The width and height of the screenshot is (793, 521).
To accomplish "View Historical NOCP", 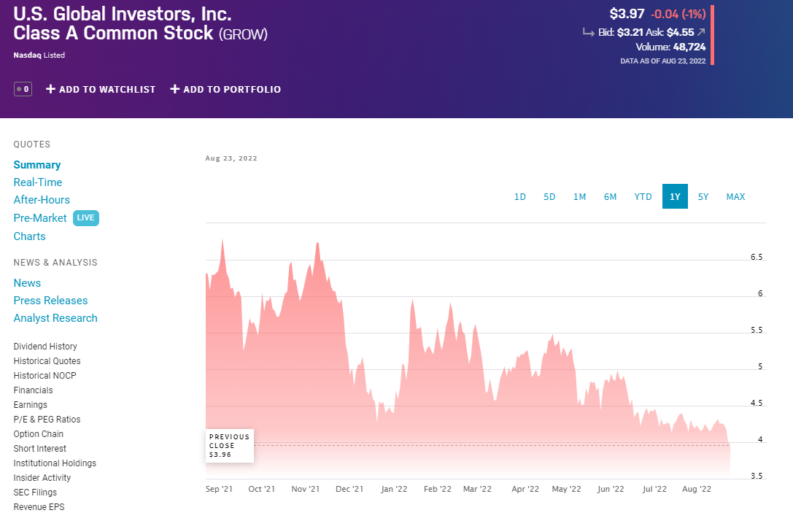I will click(45, 376).
